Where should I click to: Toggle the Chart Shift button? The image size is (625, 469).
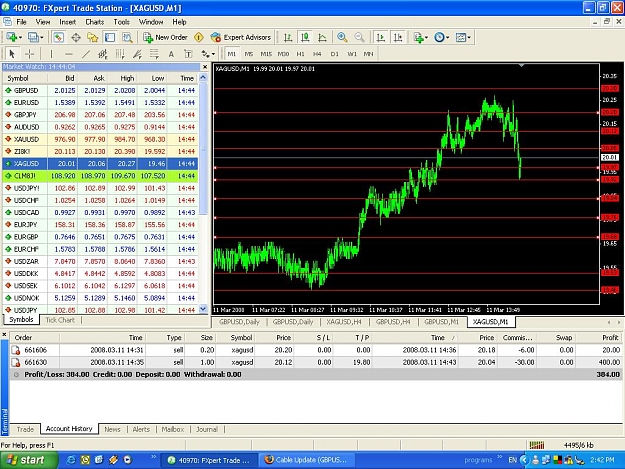coord(398,37)
